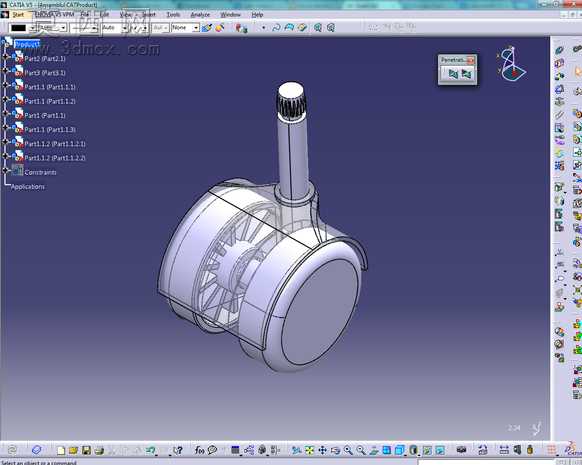This screenshot has width=582, height=465.
Task: Click the Zoom Out magnifier
Action: pyautogui.click(x=361, y=451)
